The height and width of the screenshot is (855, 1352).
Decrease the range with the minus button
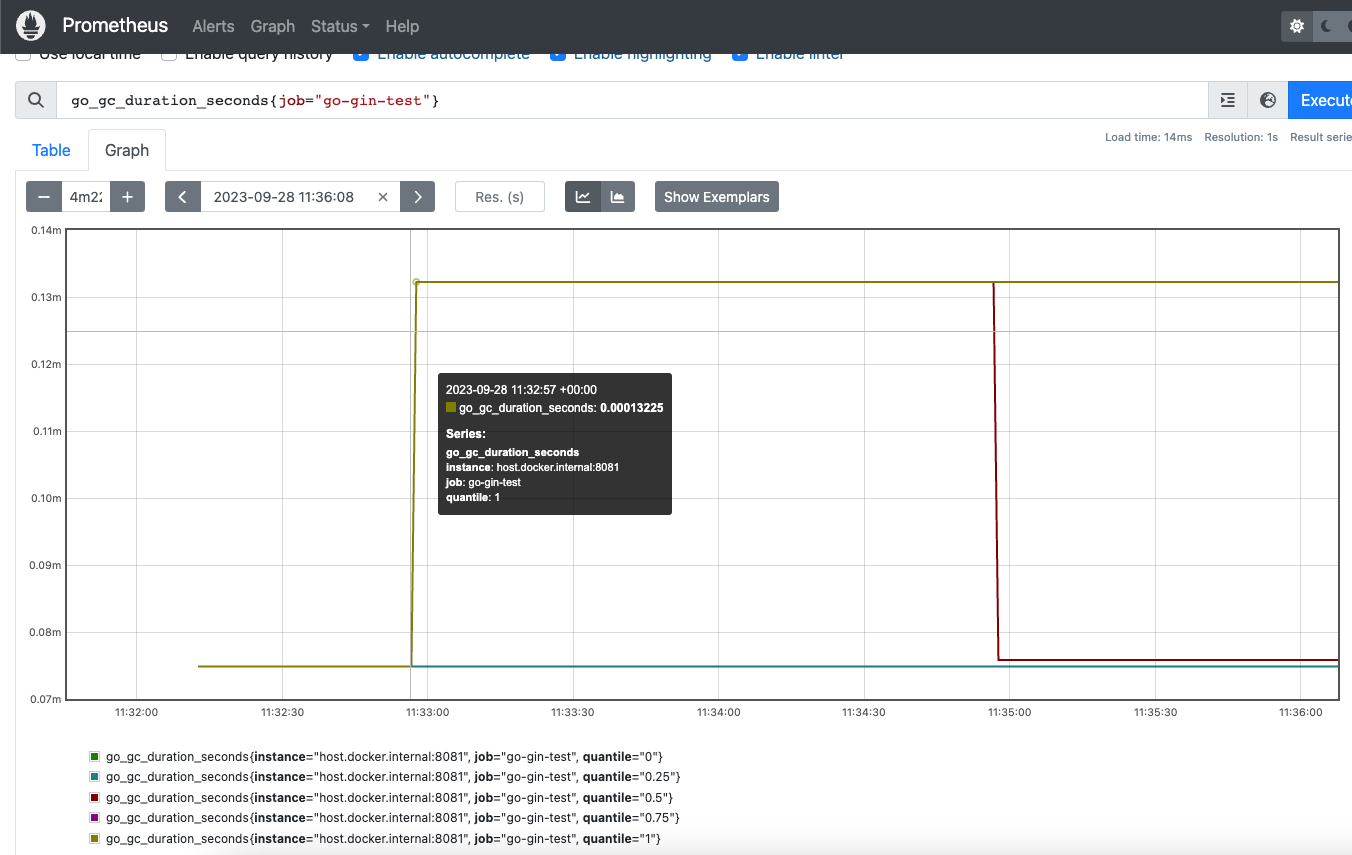pos(43,197)
